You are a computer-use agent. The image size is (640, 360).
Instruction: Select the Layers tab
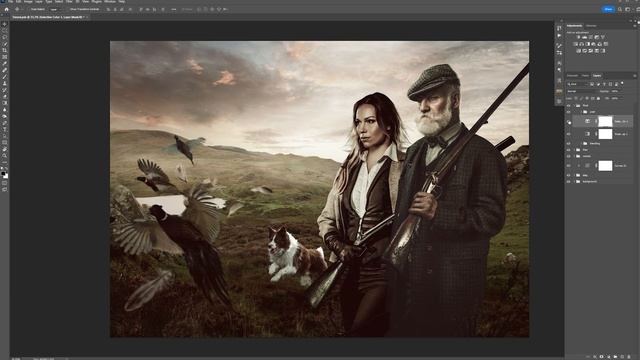point(597,76)
